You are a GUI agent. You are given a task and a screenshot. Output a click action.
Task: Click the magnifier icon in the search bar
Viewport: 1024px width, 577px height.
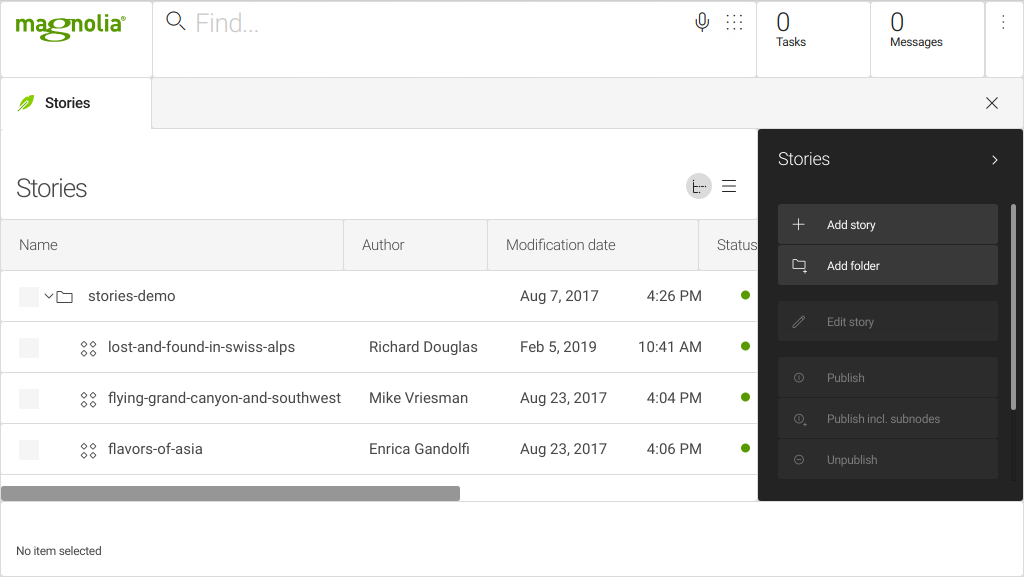tap(176, 20)
